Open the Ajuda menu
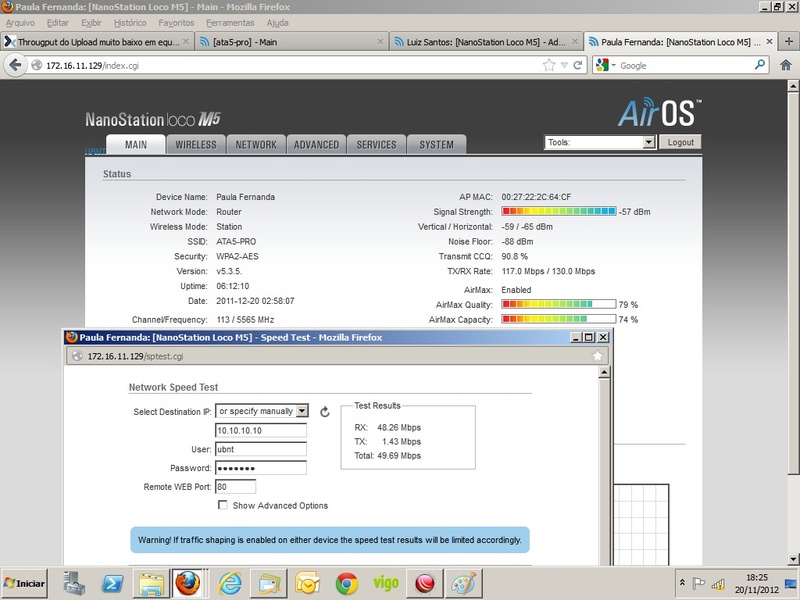The height and width of the screenshot is (600, 800). 278,23
